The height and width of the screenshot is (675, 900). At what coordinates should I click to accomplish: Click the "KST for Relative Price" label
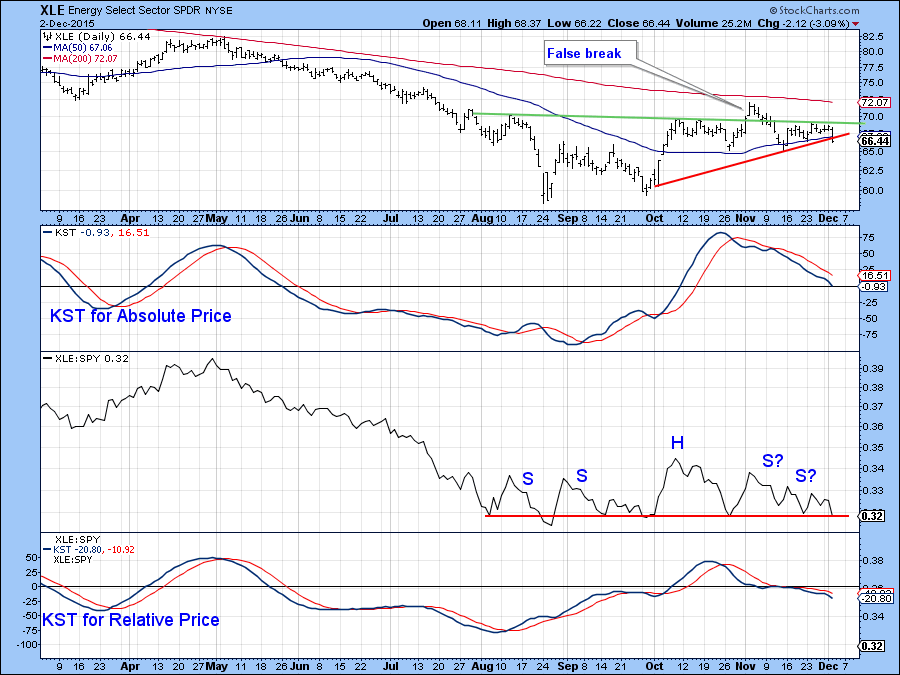(x=131, y=620)
